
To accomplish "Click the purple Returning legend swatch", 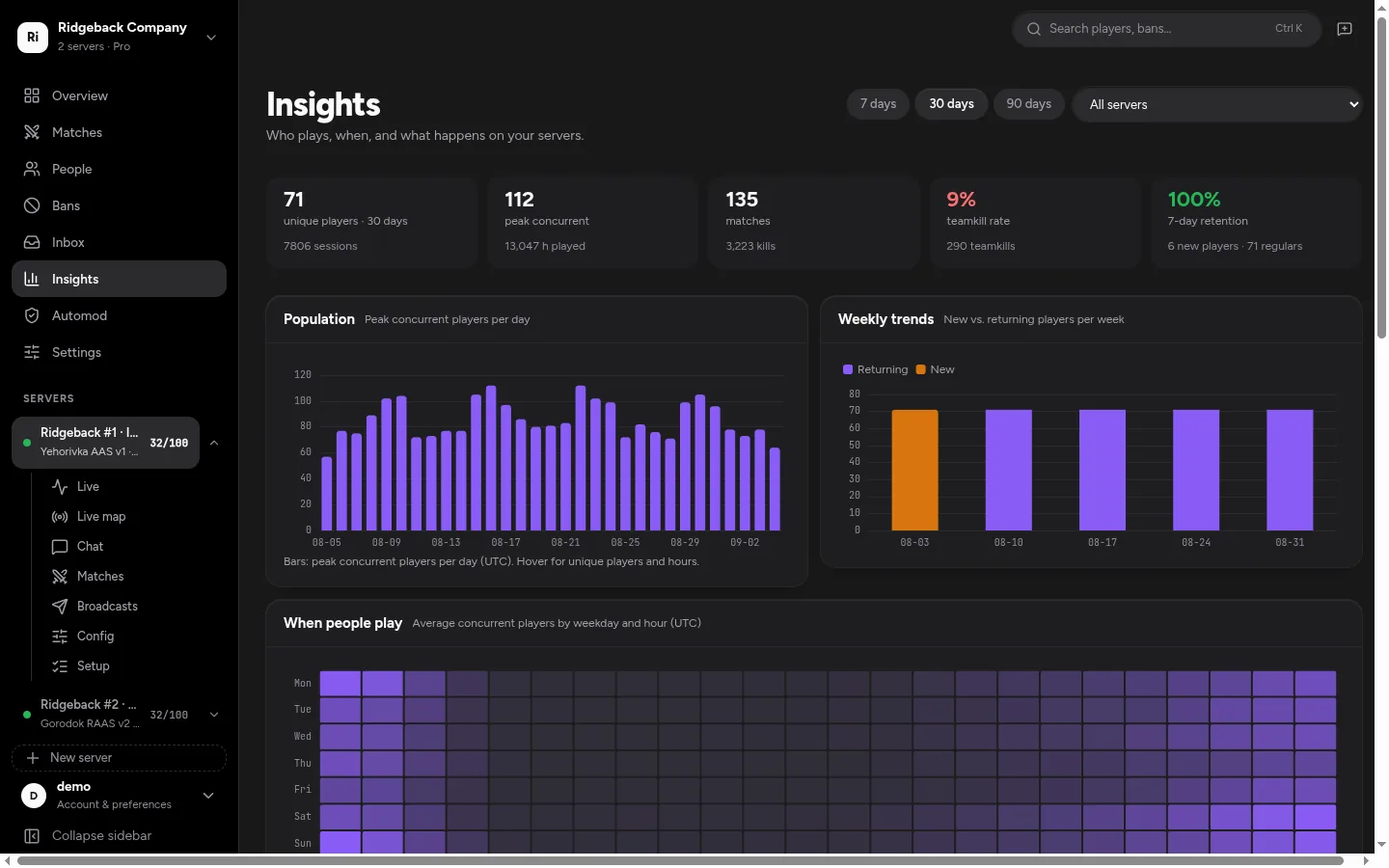I will point(848,369).
